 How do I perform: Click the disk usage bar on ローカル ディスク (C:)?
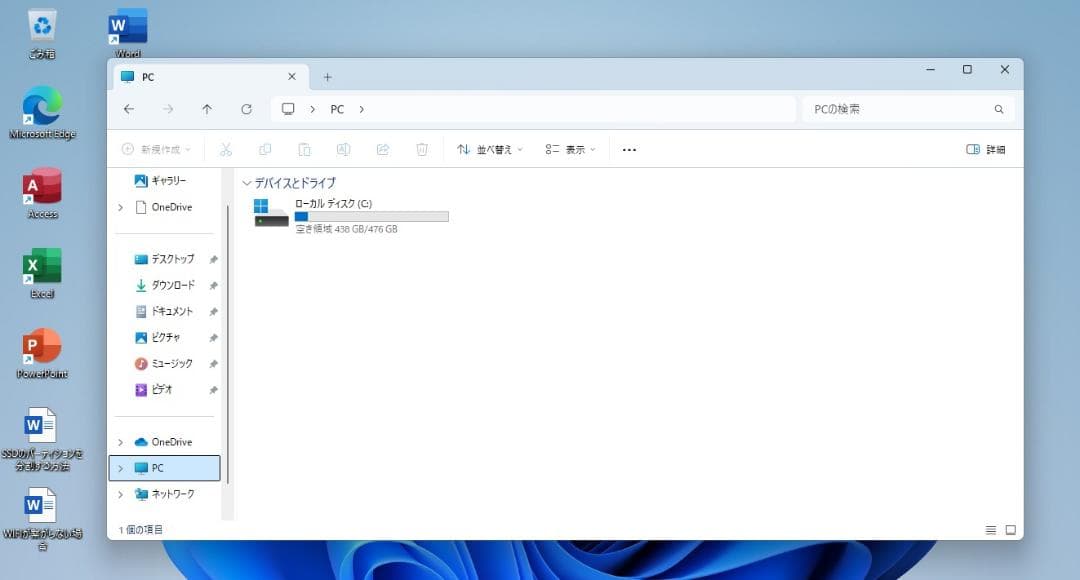coord(372,216)
